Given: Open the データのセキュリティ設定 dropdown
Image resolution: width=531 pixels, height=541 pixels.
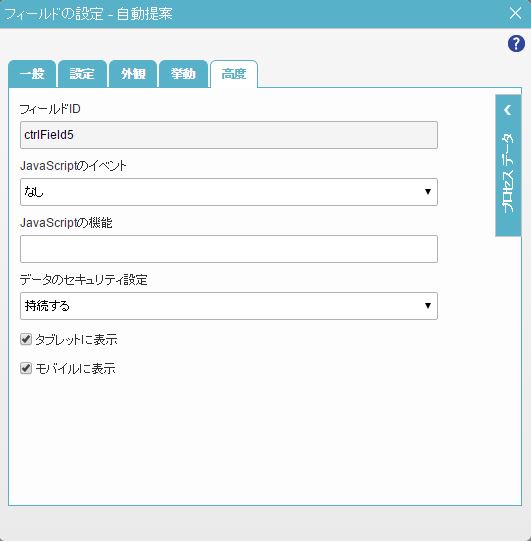Looking at the screenshot, I should click(229, 306).
